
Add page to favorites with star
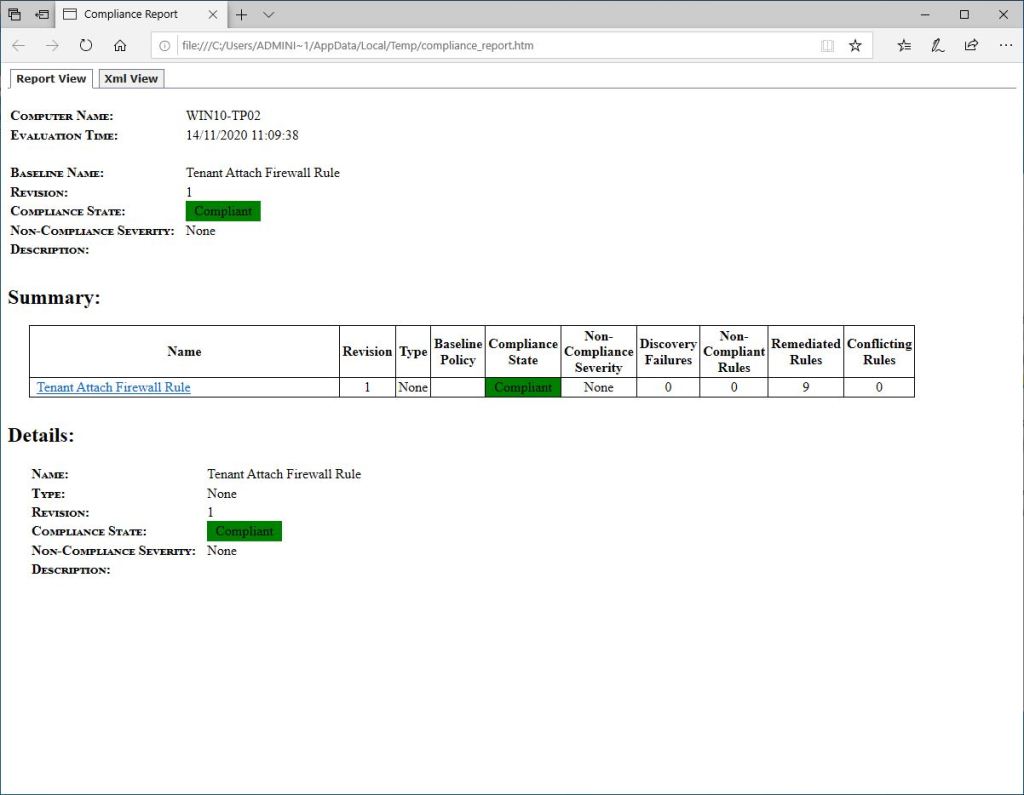tap(855, 46)
